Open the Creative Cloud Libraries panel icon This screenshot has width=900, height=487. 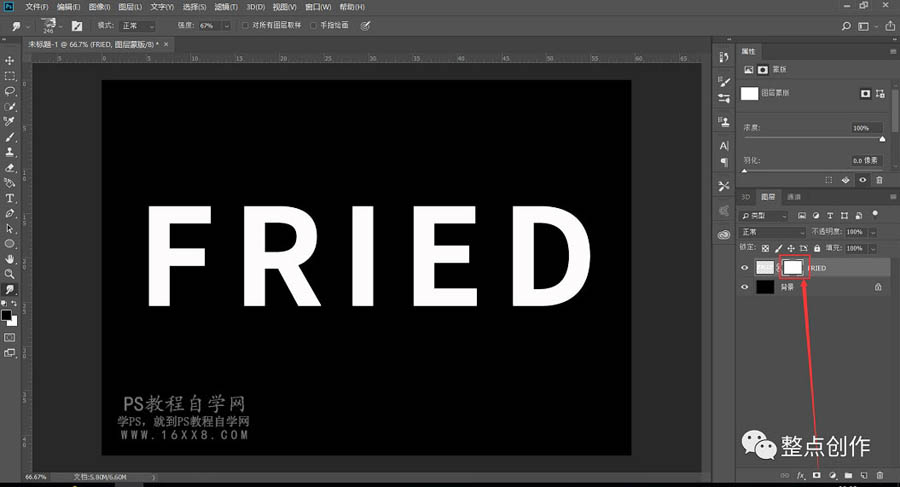[x=724, y=234]
